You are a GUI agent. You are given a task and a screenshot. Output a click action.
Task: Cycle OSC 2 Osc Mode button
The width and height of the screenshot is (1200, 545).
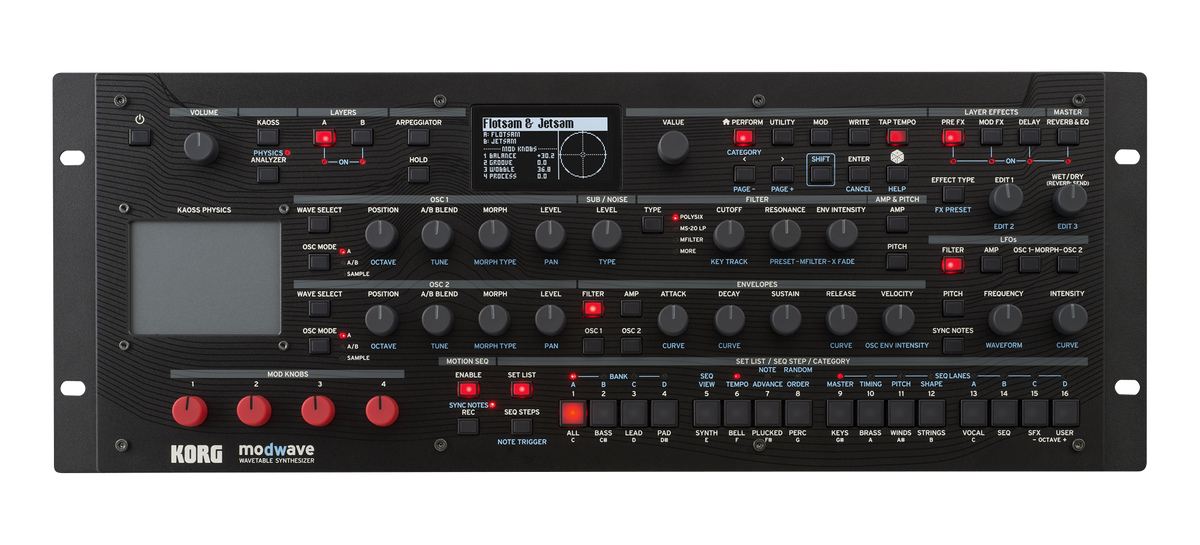pyautogui.click(x=319, y=346)
